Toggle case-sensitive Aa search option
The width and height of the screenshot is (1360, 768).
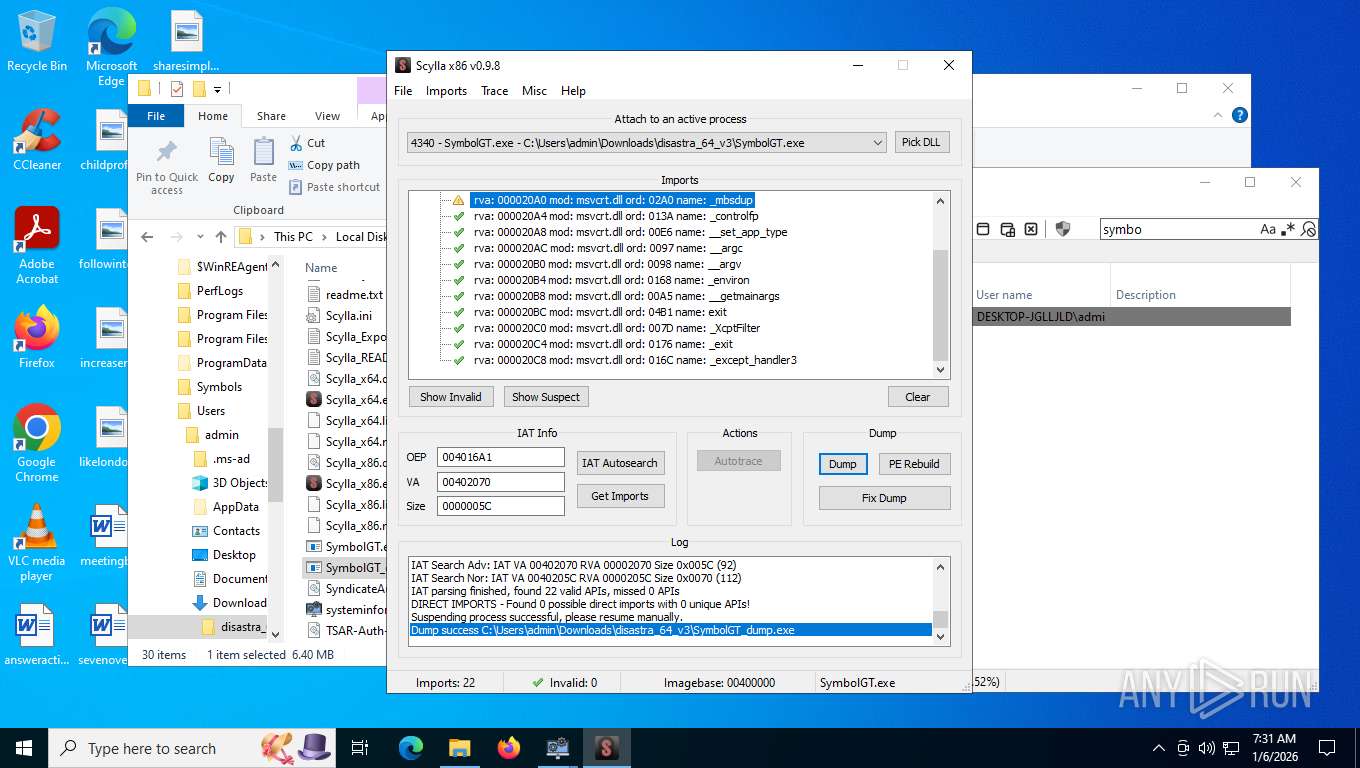click(1268, 229)
